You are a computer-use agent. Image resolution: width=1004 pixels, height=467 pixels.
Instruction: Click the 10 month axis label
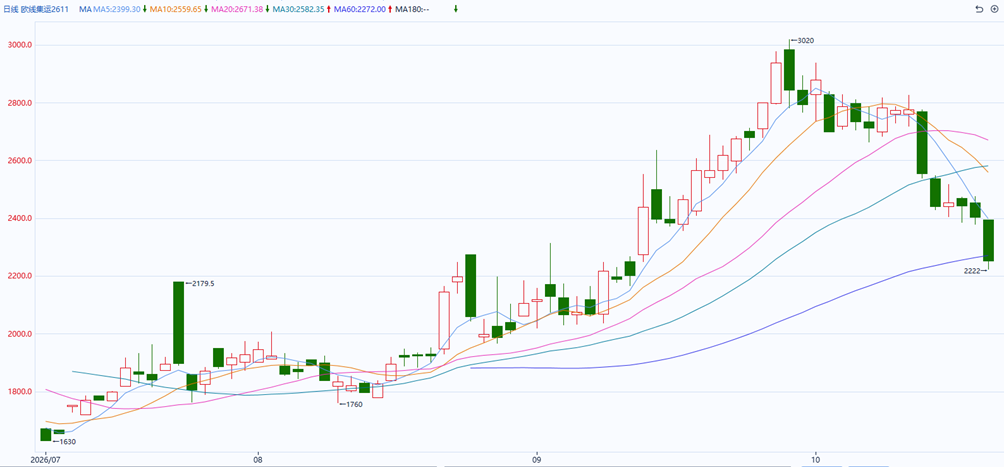(815, 459)
